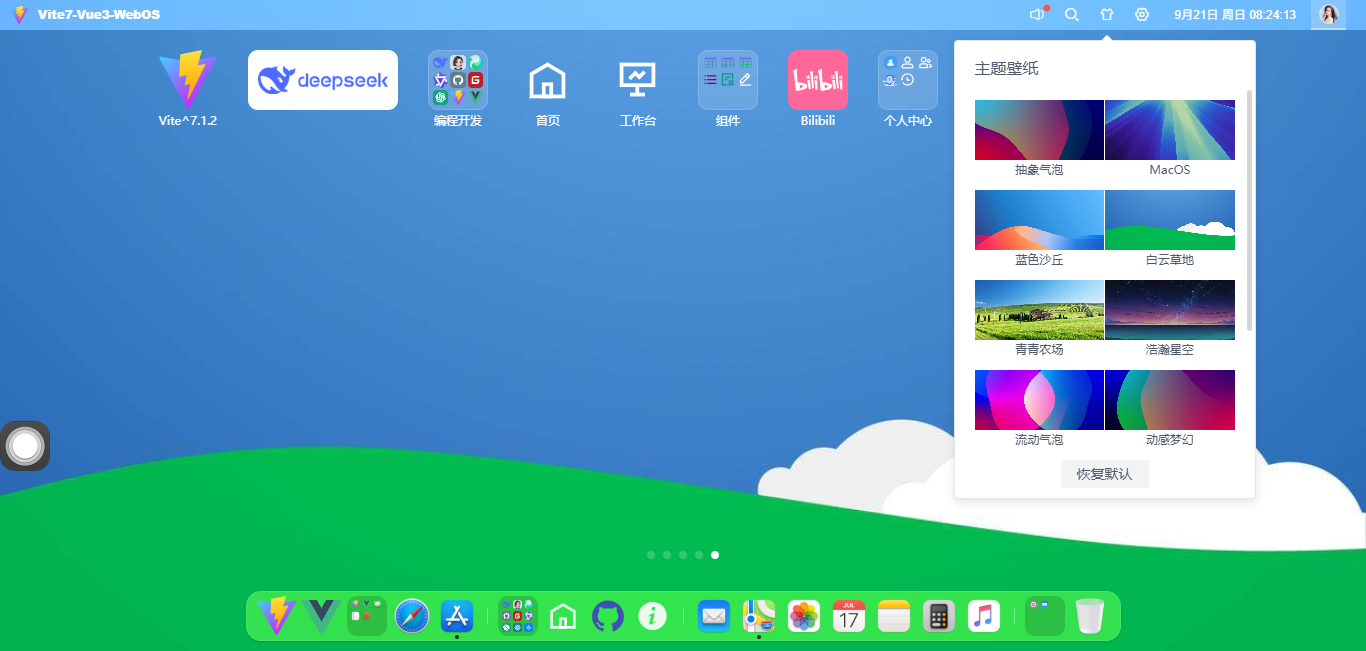
Task: Select the 浩瀚星空 starry sky wallpaper
Action: 1169,310
